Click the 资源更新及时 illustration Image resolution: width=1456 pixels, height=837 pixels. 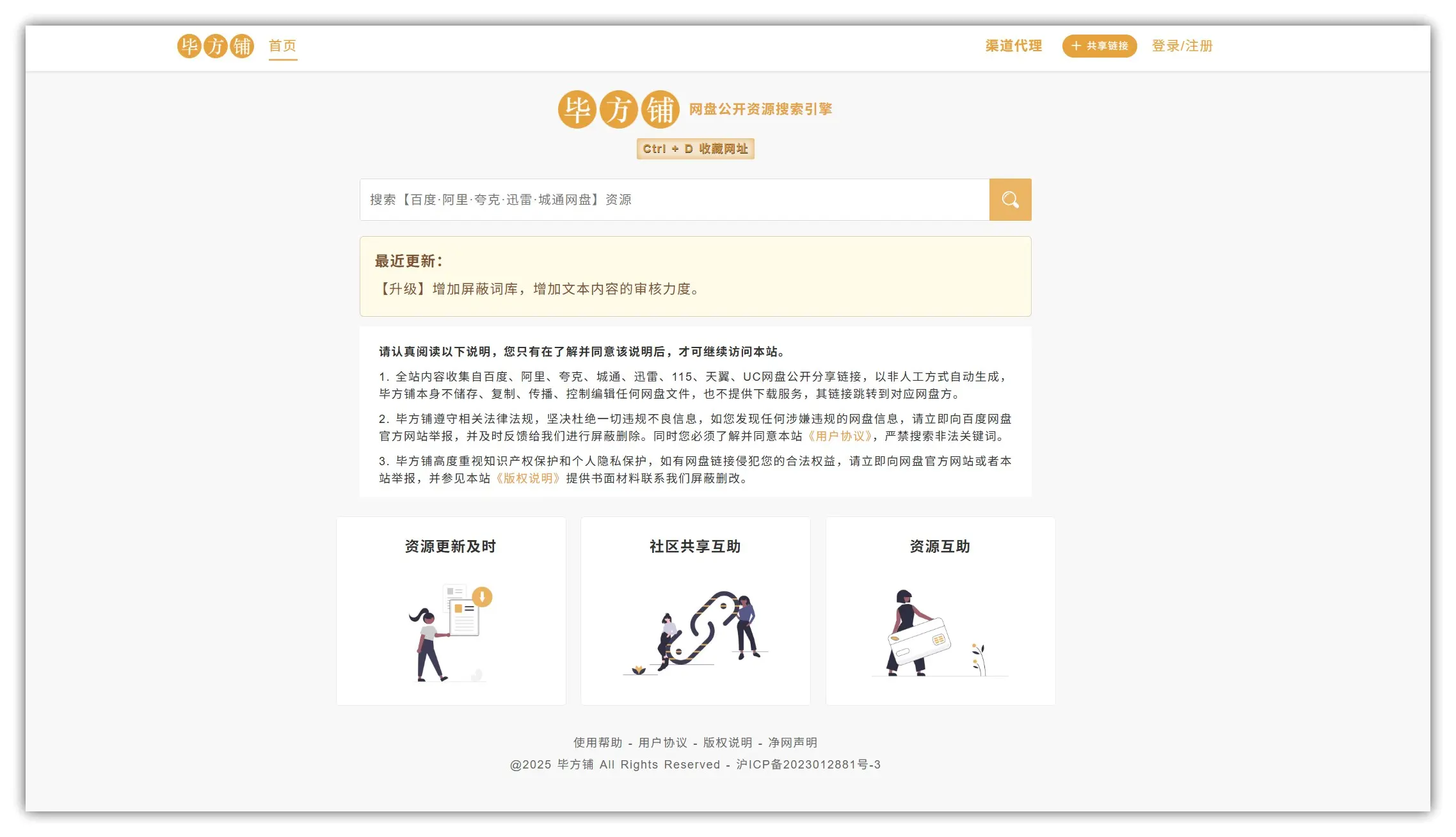coord(451,632)
